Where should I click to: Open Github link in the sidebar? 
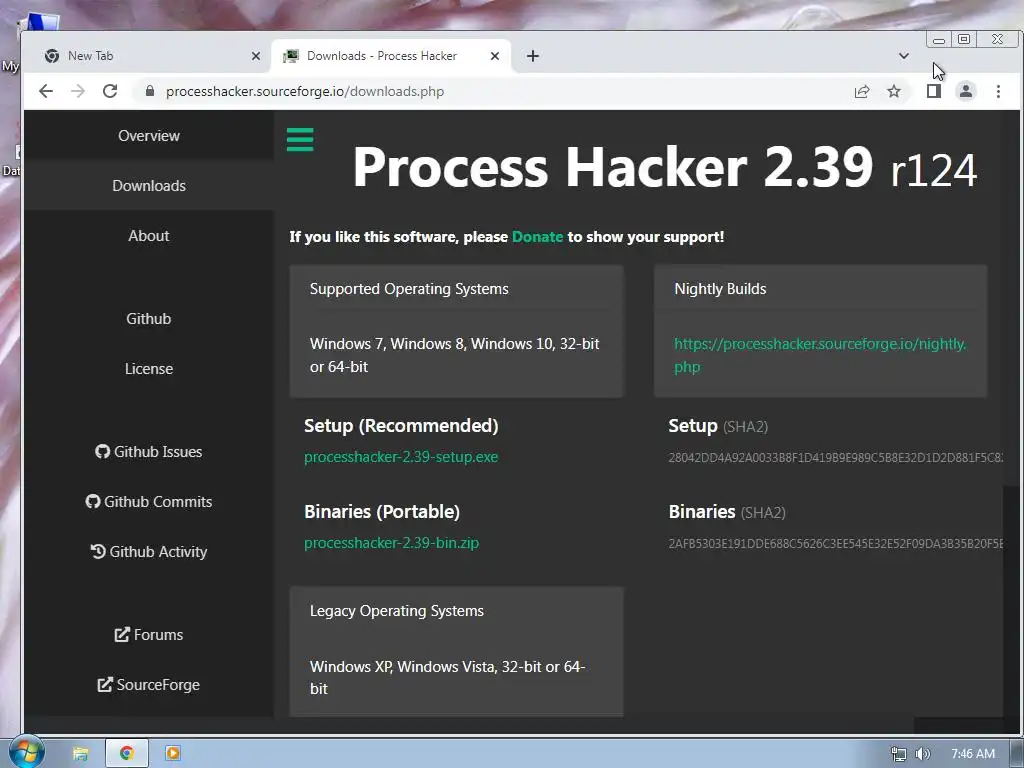(x=149, y=319)
